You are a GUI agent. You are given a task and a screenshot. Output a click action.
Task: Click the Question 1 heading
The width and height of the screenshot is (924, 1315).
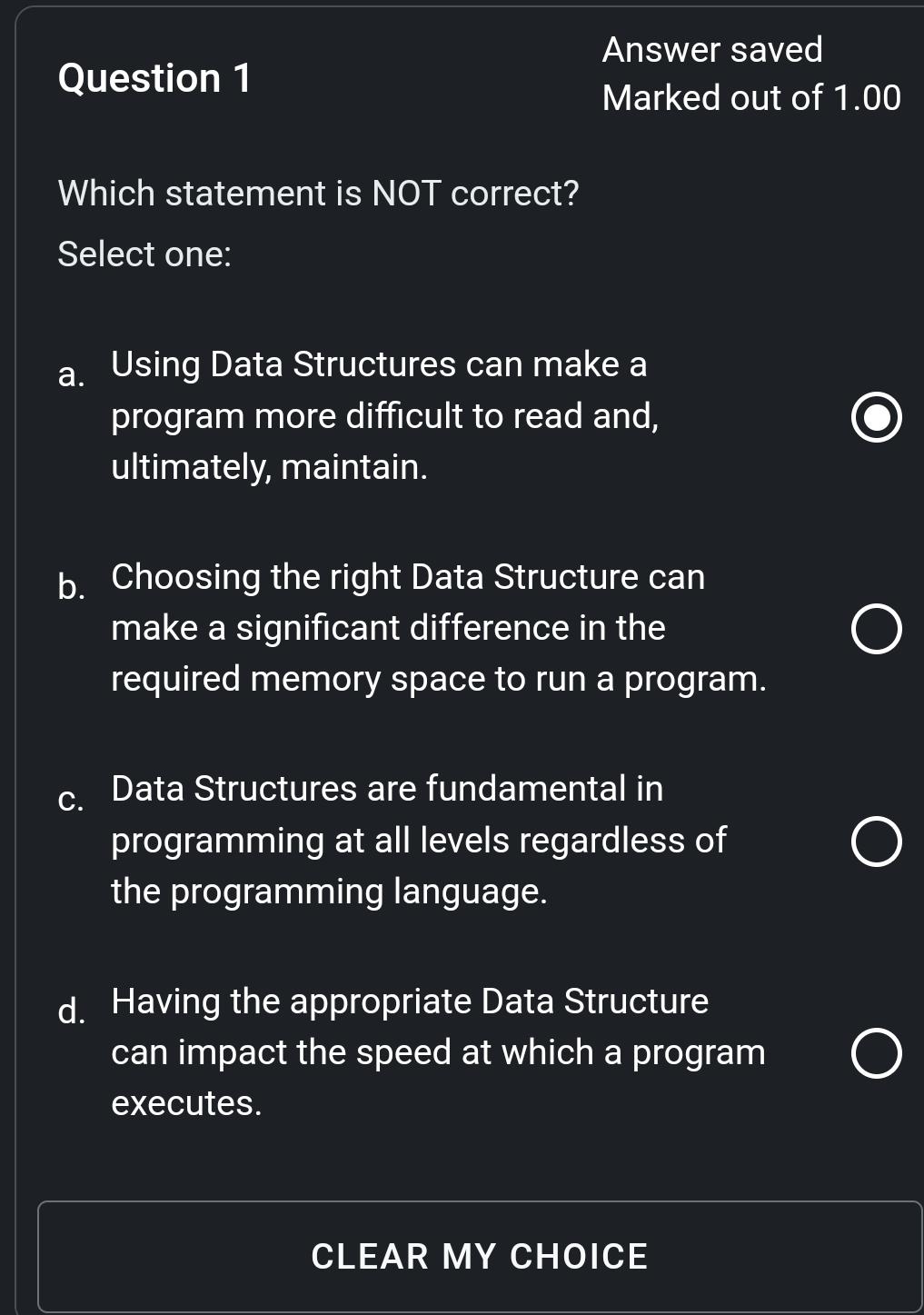154,78
